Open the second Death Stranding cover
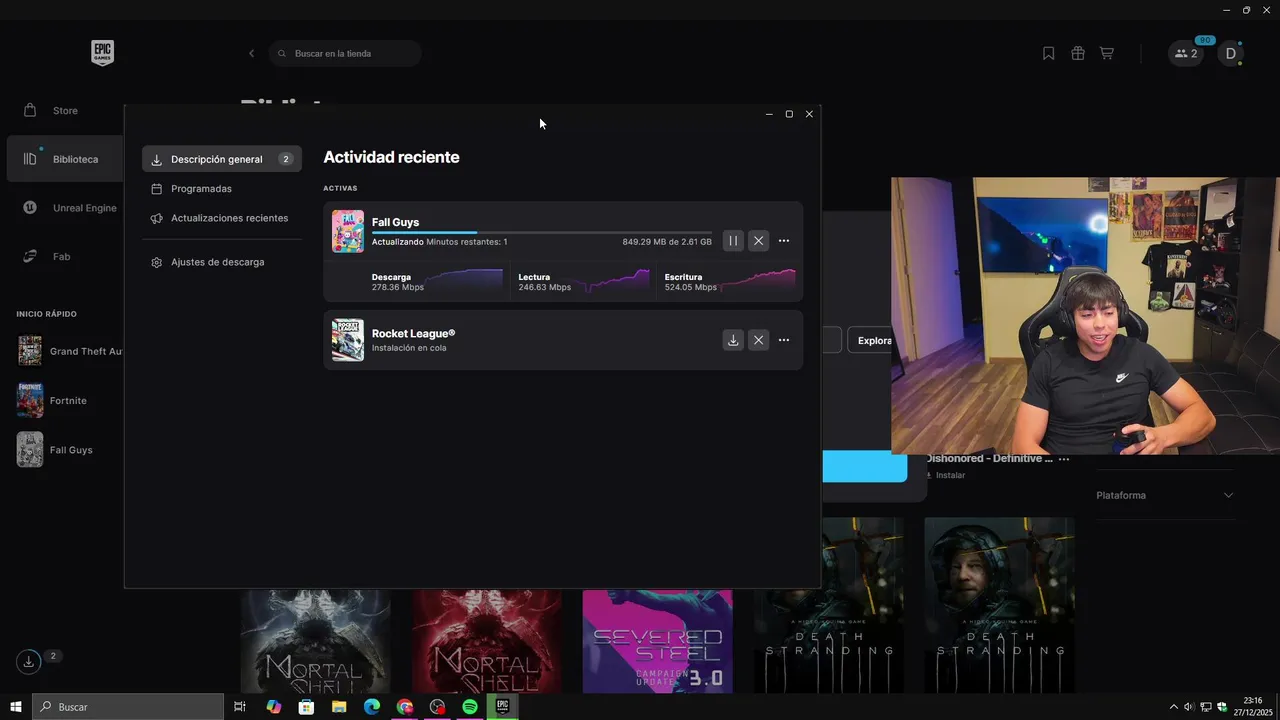 click(x=1000, y=605)
